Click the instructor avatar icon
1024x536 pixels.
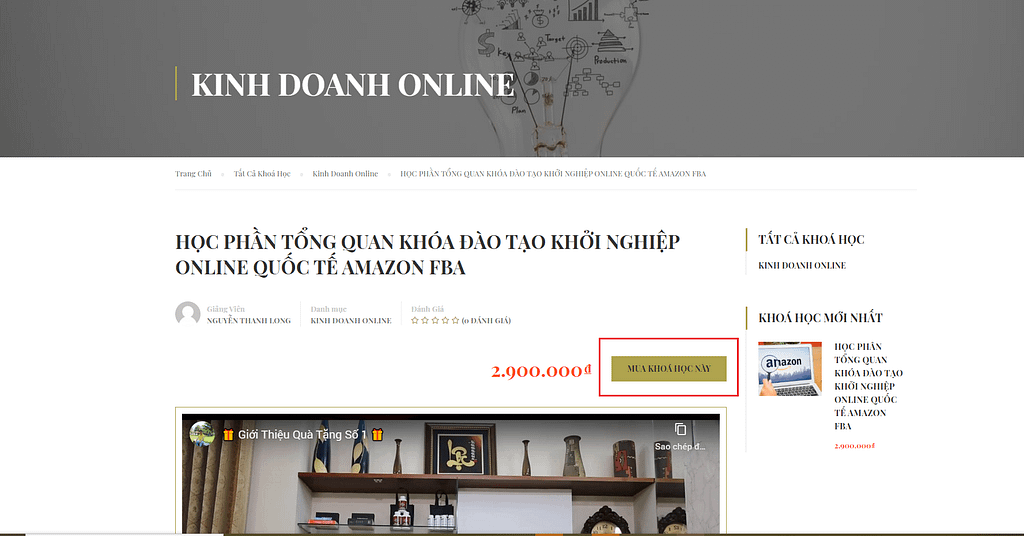point(187,314)
